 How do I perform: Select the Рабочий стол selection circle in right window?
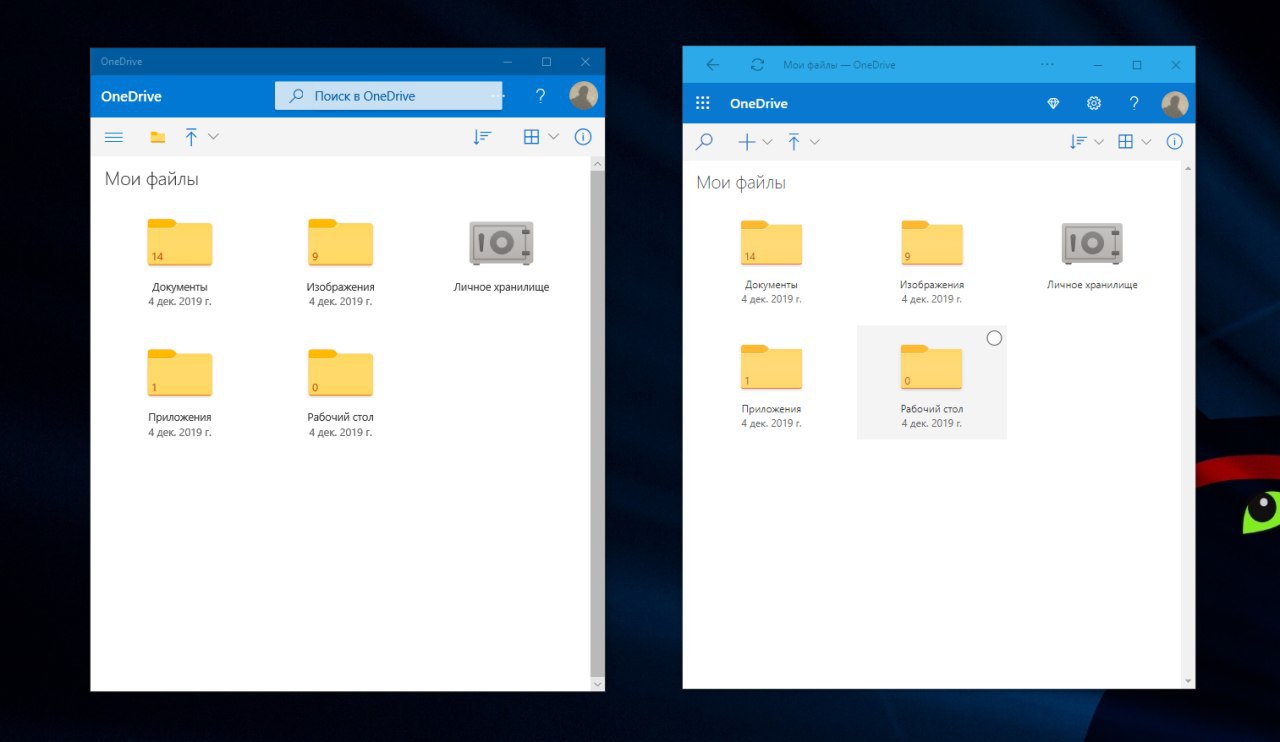994,338
